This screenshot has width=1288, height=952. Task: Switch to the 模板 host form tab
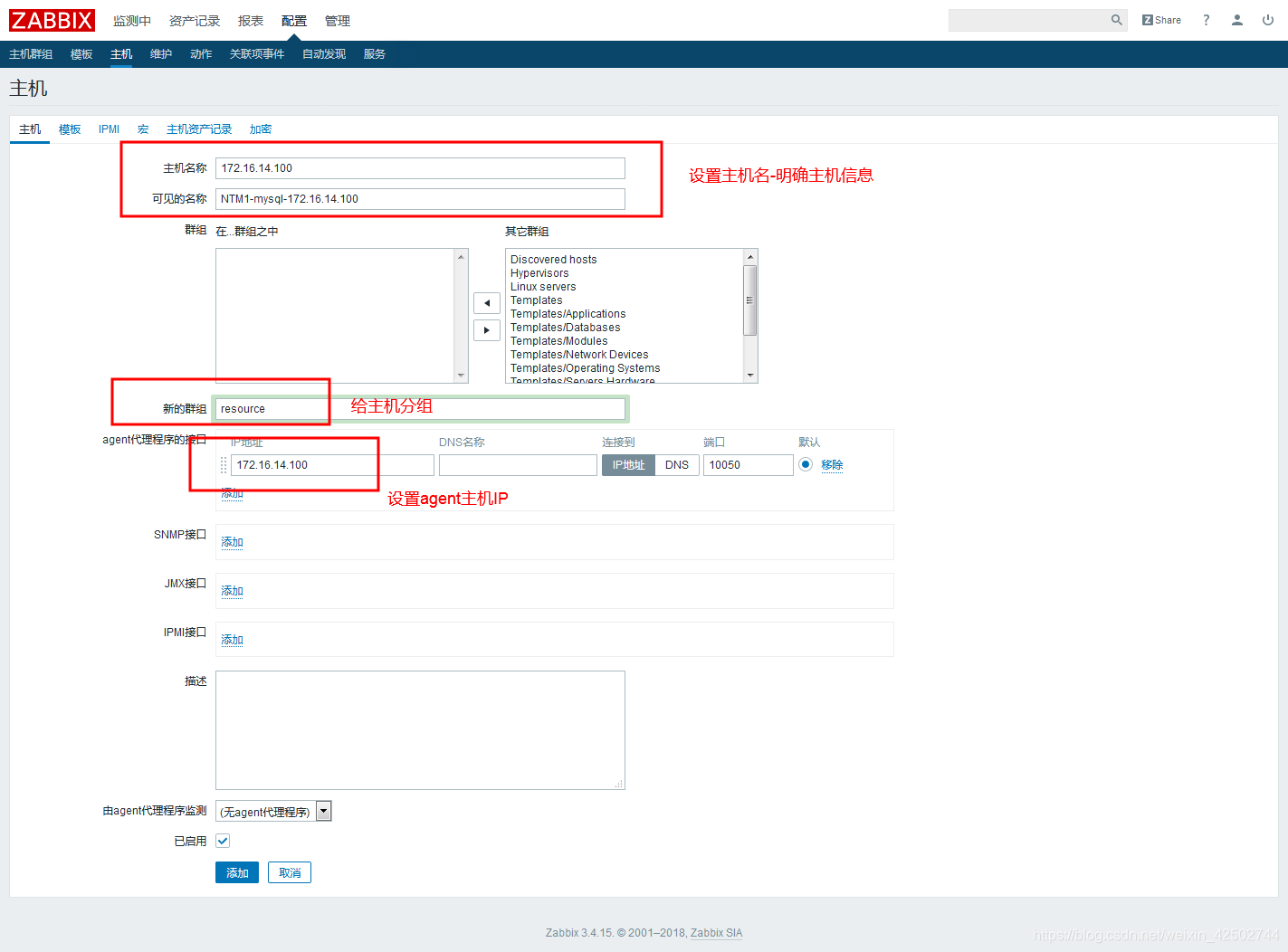point(70,129)
